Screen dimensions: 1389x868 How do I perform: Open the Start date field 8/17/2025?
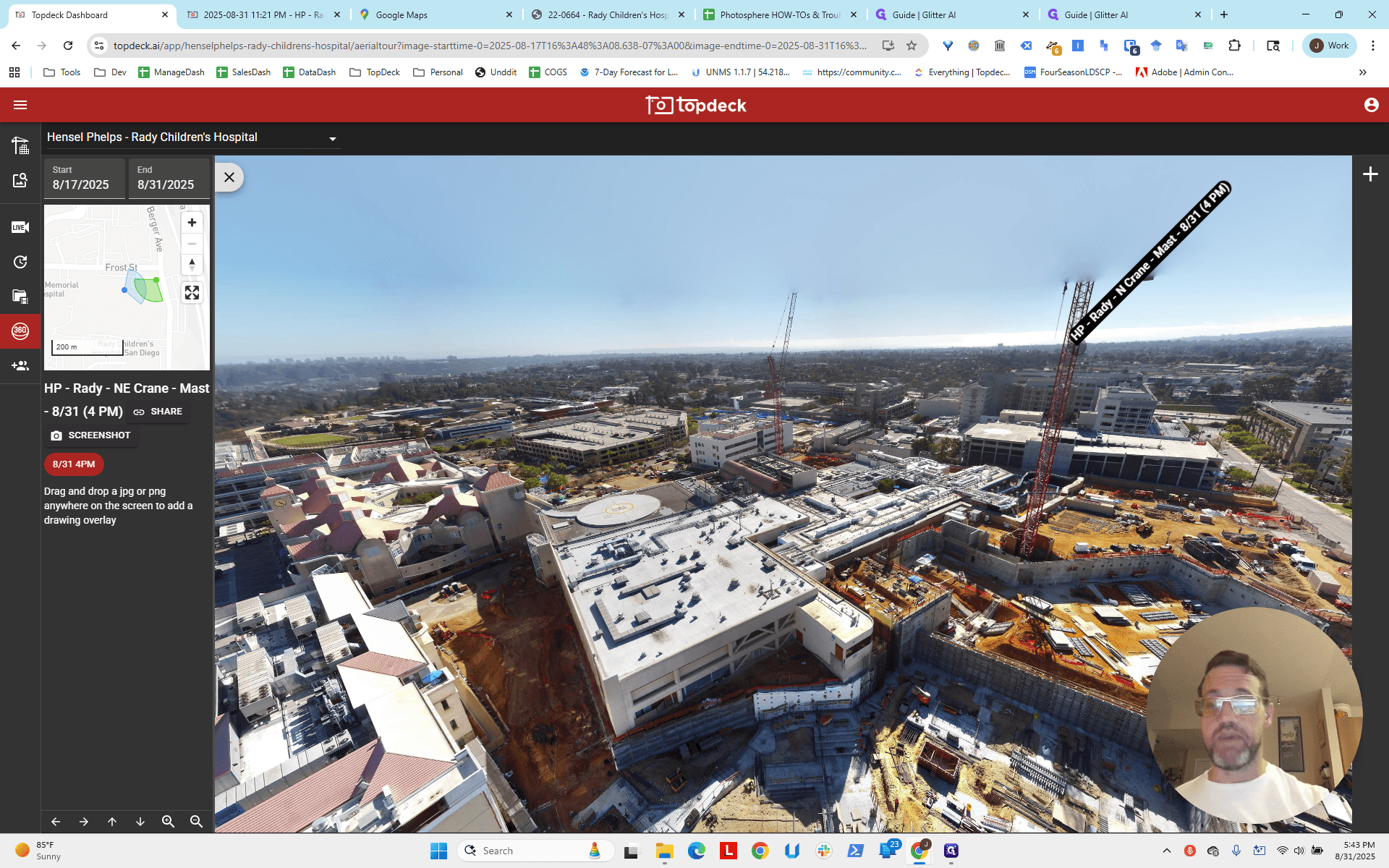pos(84,178)
